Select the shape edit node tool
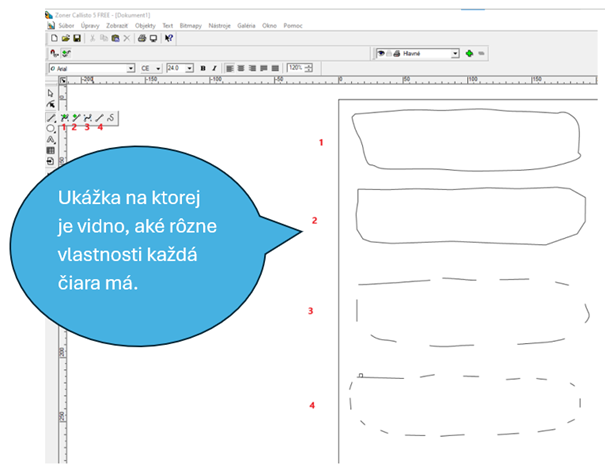 click(50, 105)
